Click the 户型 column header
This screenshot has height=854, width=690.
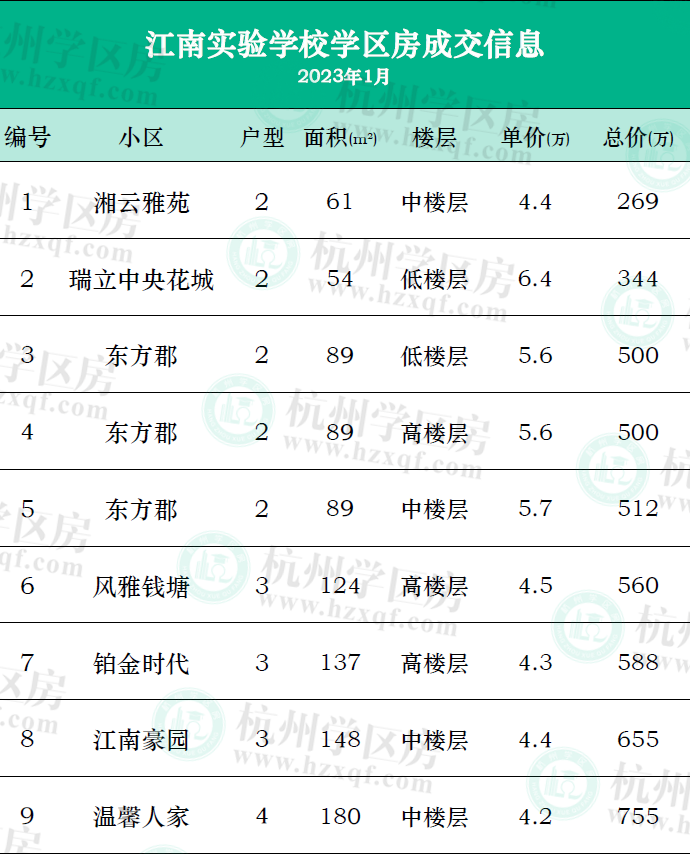pos(262,138)
